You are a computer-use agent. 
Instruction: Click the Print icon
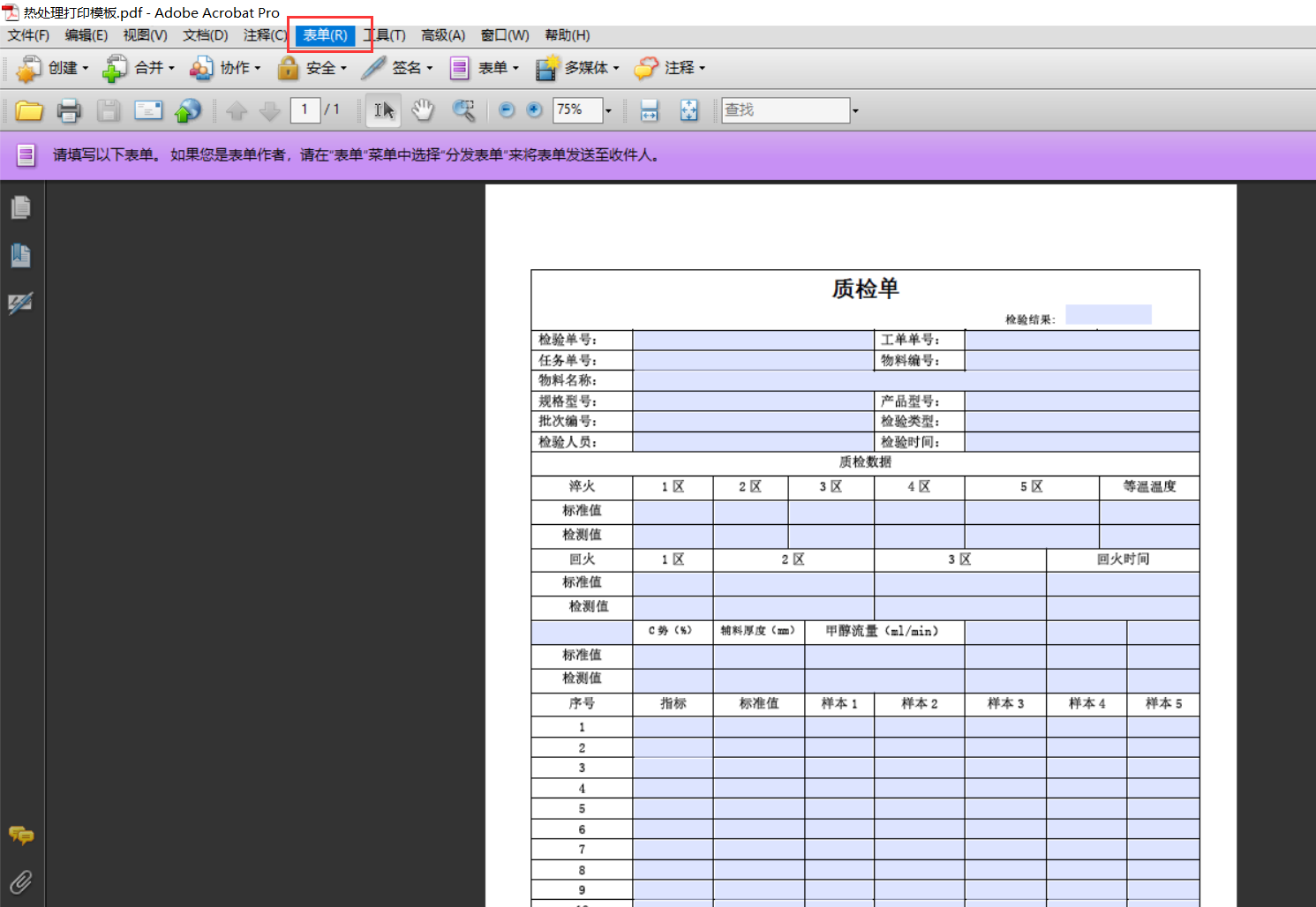tap(69, 109)
